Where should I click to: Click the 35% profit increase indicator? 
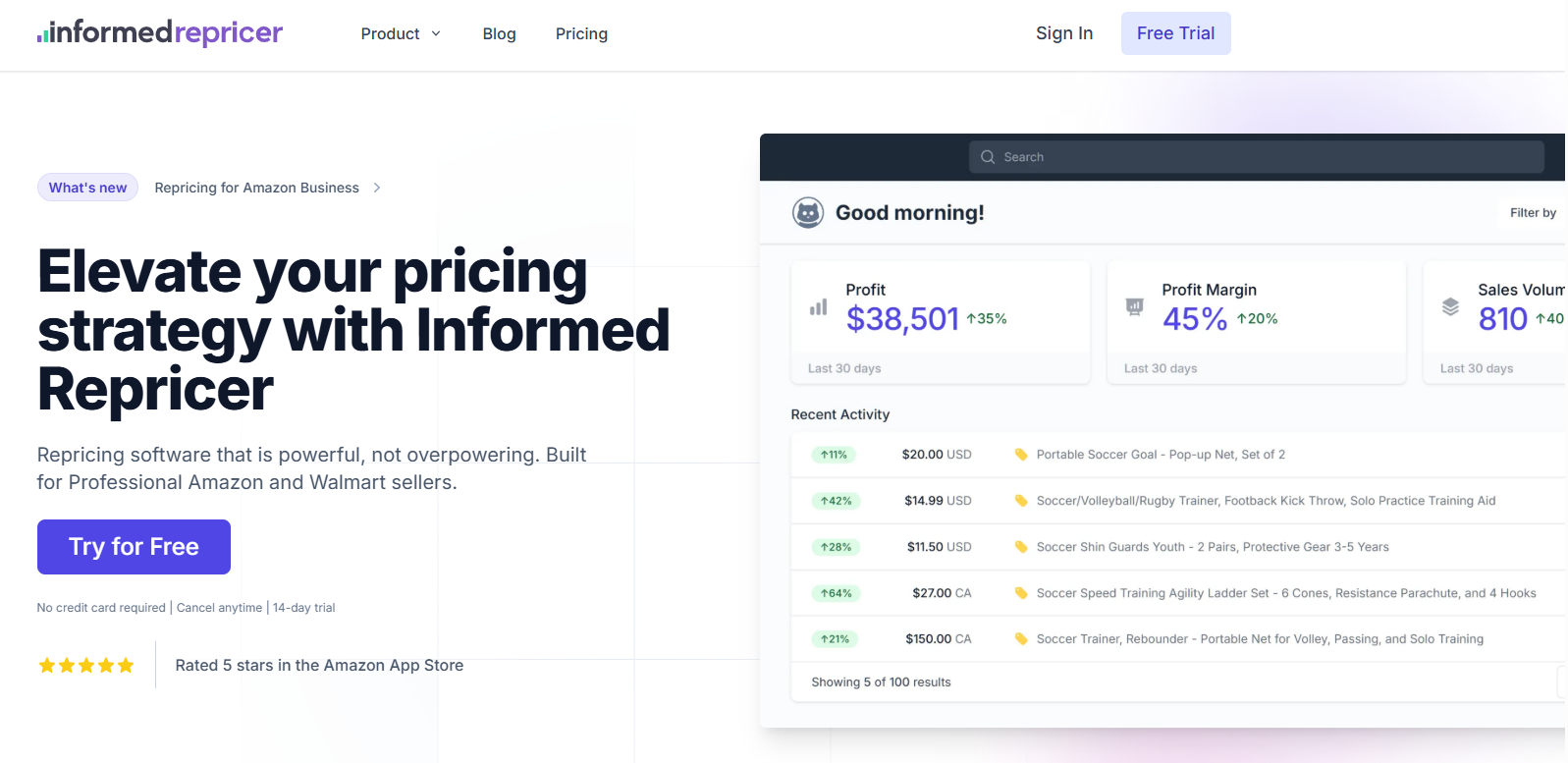click(987, 318)
